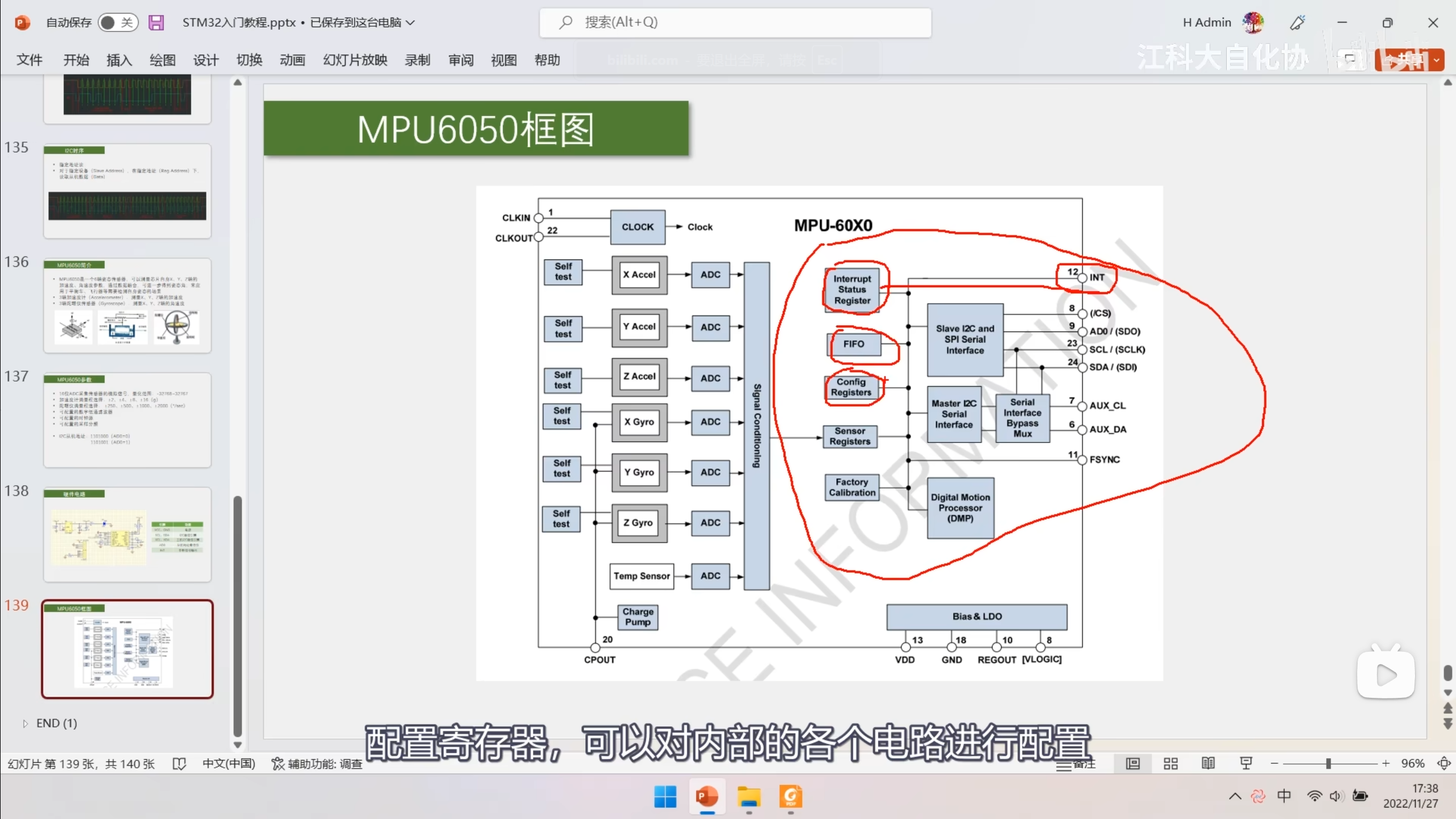Select slide 138 thumbnail
This screenshot has height=819, width=1456.
coord(127,533)
